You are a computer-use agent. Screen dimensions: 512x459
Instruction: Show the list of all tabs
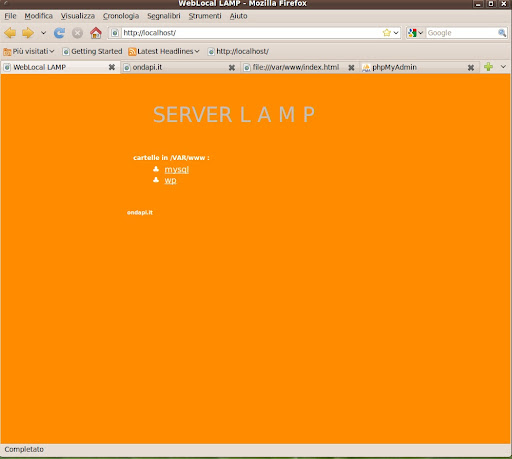(x=503, y=67)
